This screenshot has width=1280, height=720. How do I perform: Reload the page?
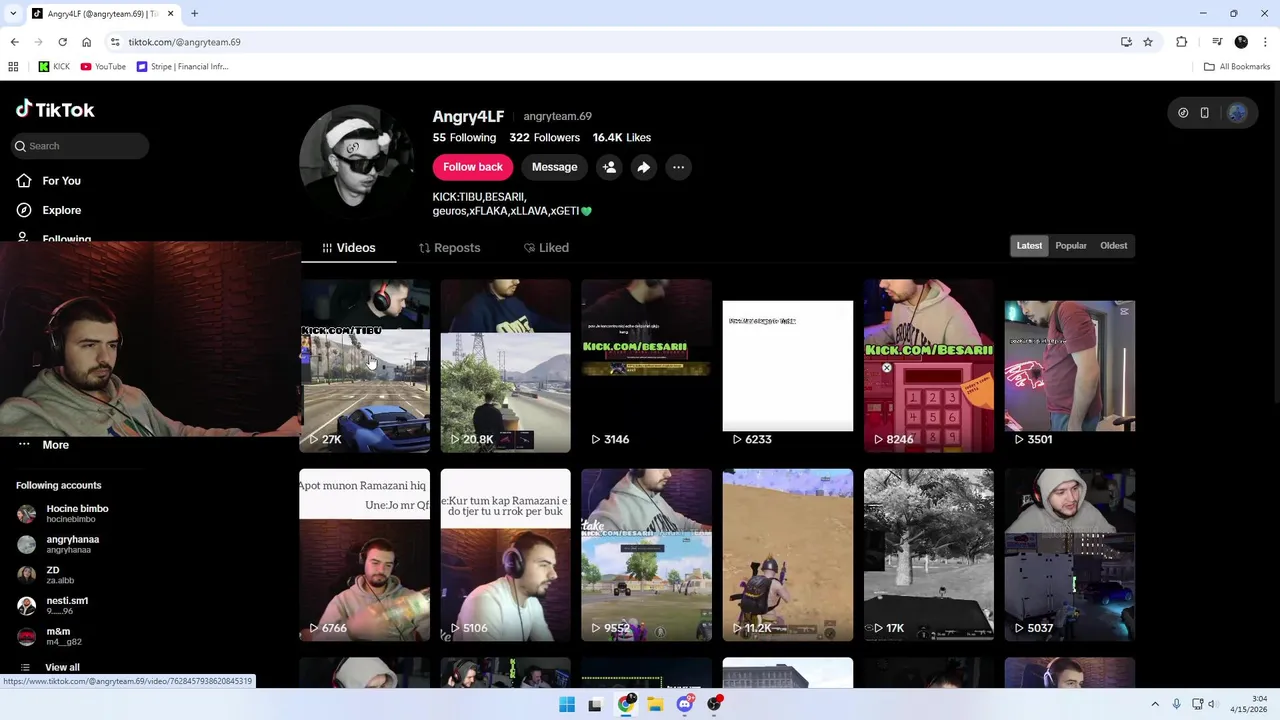62,42
